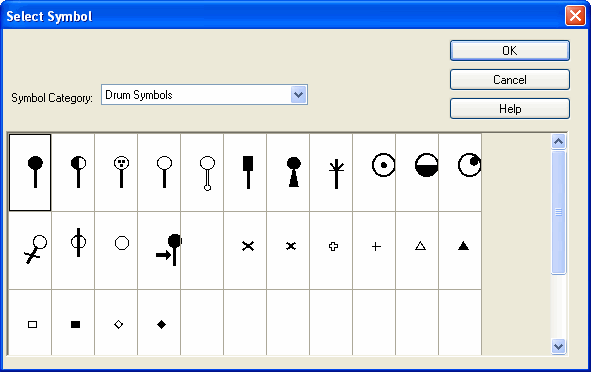This screenshot has width=591, height=372.
Task: Click the vertical scrollbar thumb
Action: click(558, 212)
